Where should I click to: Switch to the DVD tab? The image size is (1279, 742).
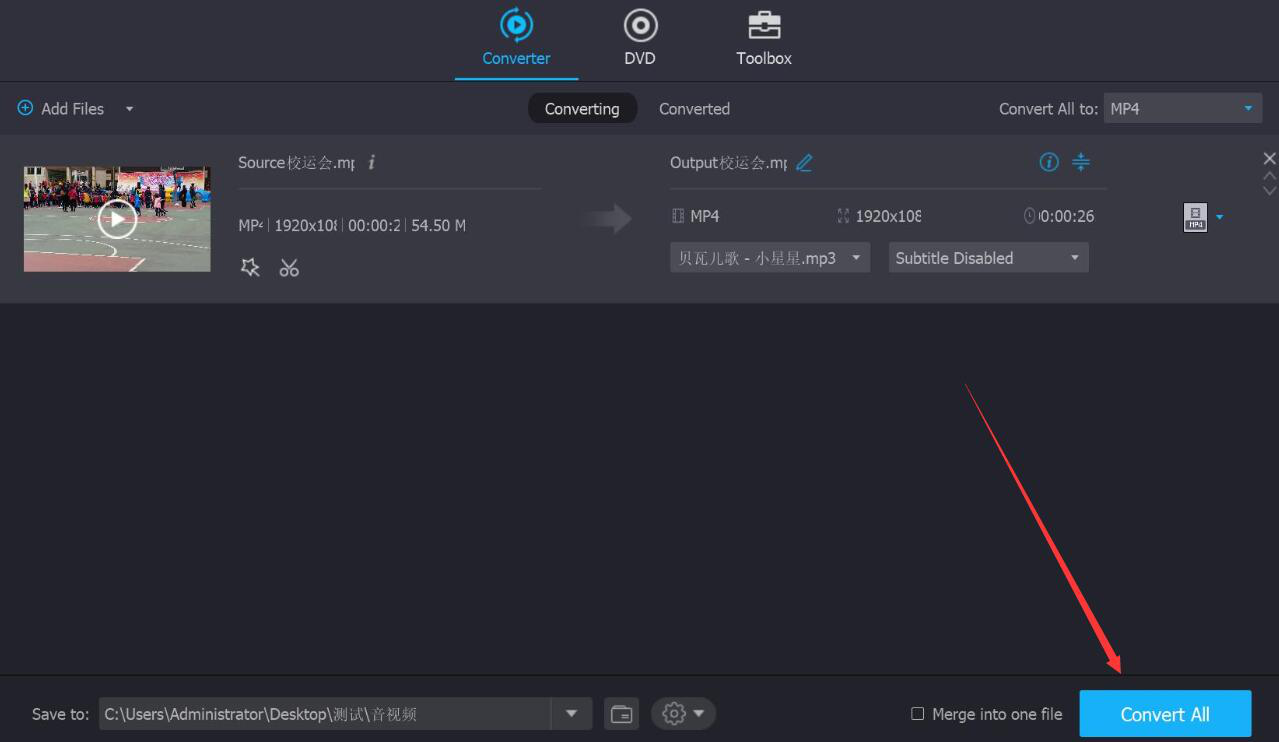[640, 38]
